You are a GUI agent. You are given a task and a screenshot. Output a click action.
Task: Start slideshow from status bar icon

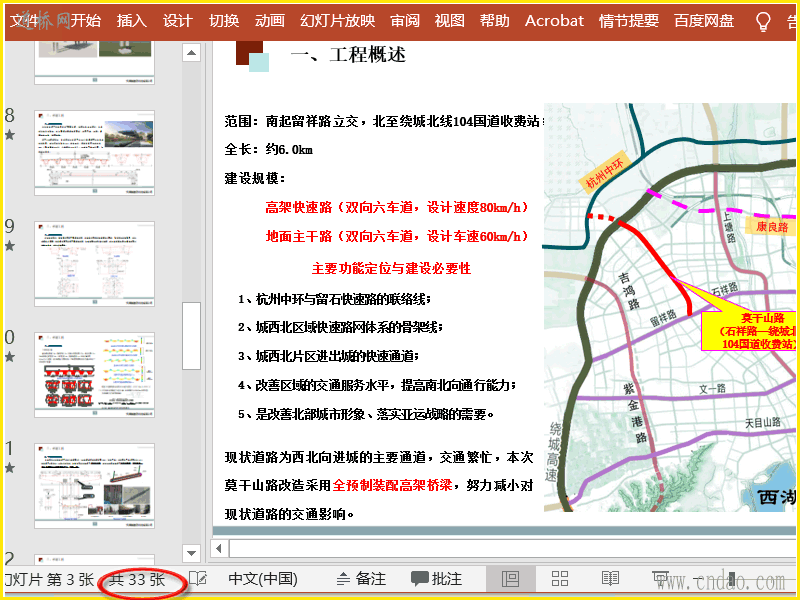pyautogui.click(x=660, y=579)
